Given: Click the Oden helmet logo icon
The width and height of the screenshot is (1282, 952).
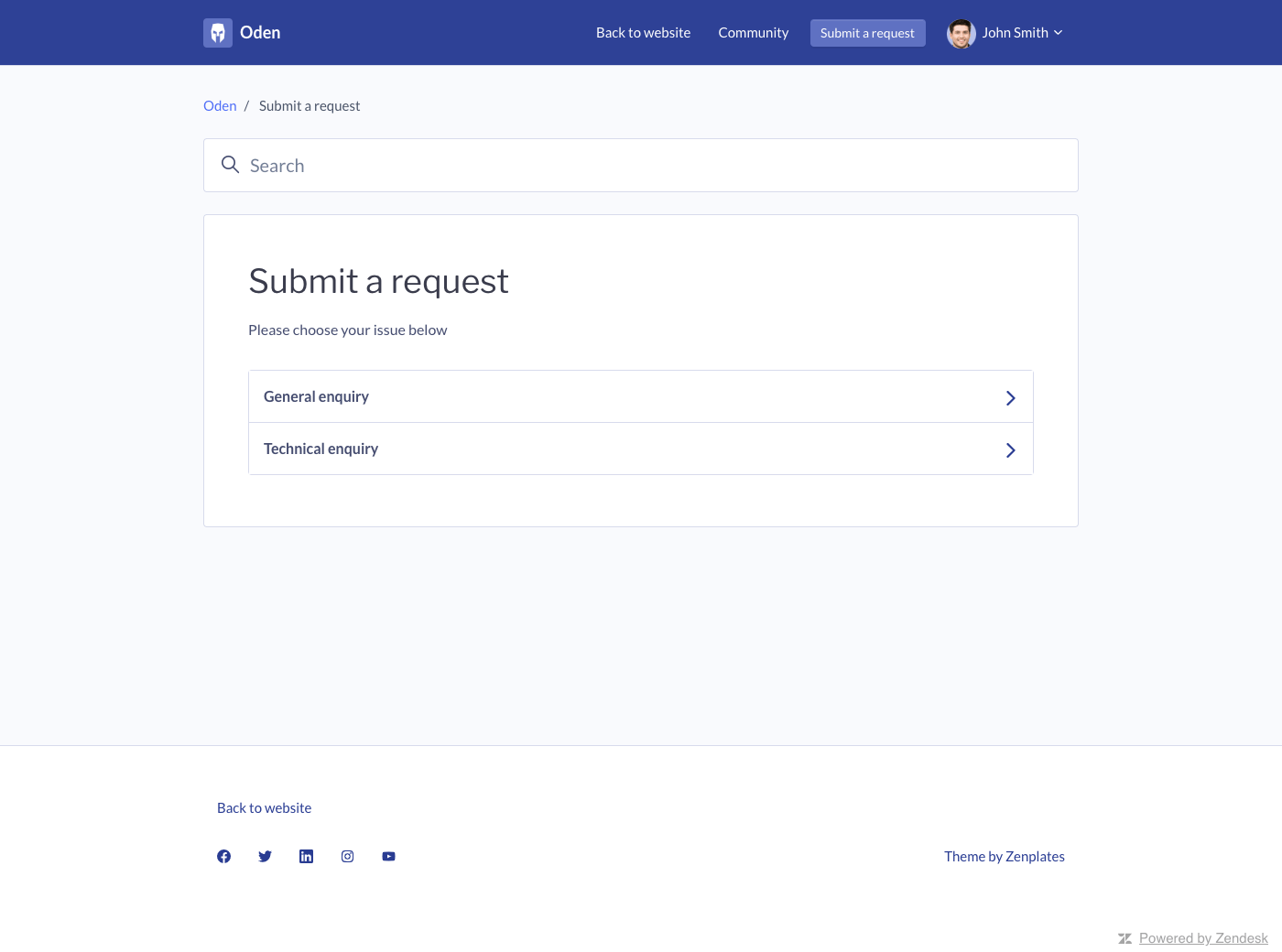Looking at the screenshot, I should tap(218, 33).
